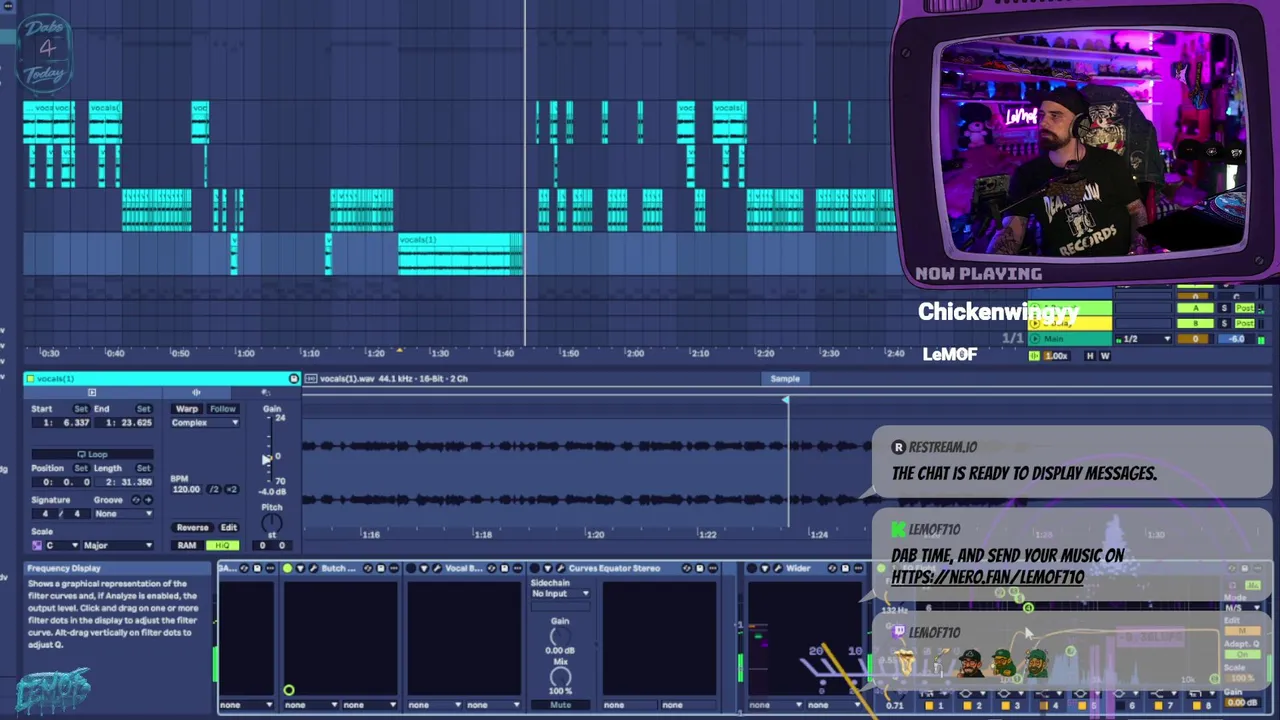Open the scale root note C dropdown

tap(62, 545)
